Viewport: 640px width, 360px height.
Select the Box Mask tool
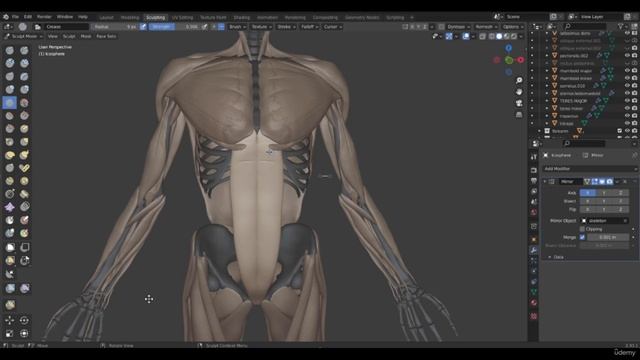click(x=10, y=247)
